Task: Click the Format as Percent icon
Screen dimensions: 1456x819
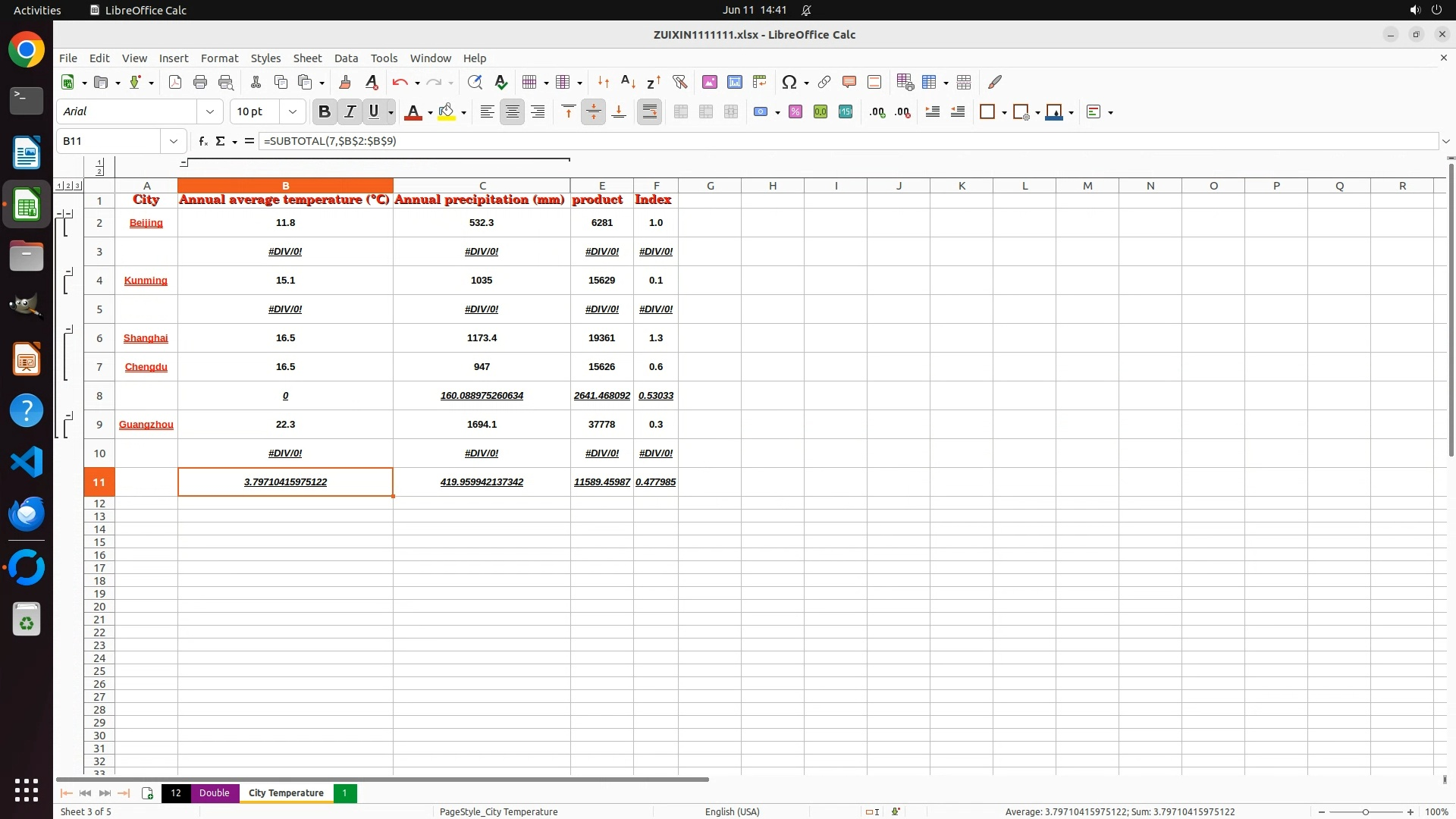Action: tap(795, 112)
